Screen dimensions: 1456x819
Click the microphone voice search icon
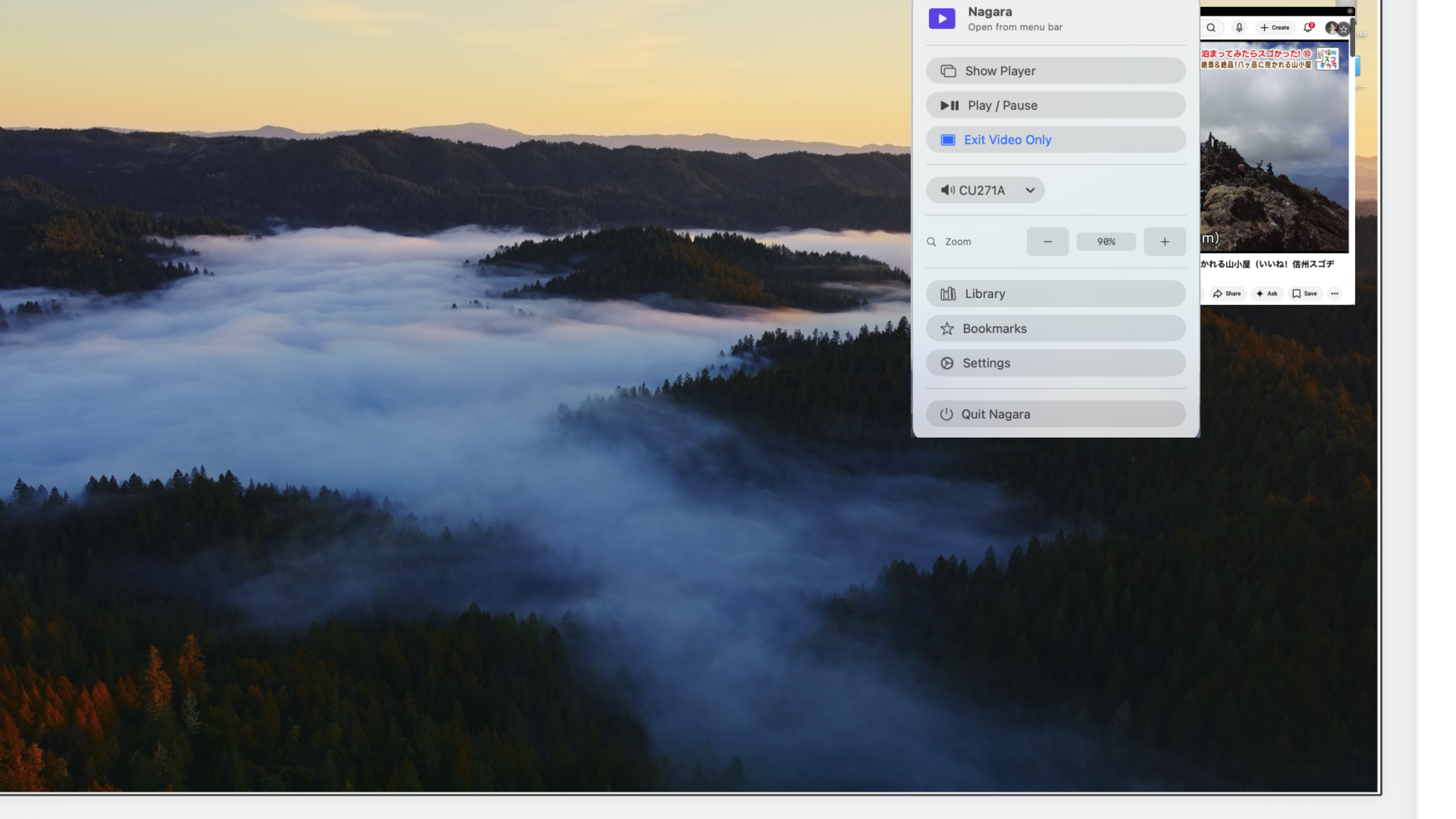[1239, 27]
